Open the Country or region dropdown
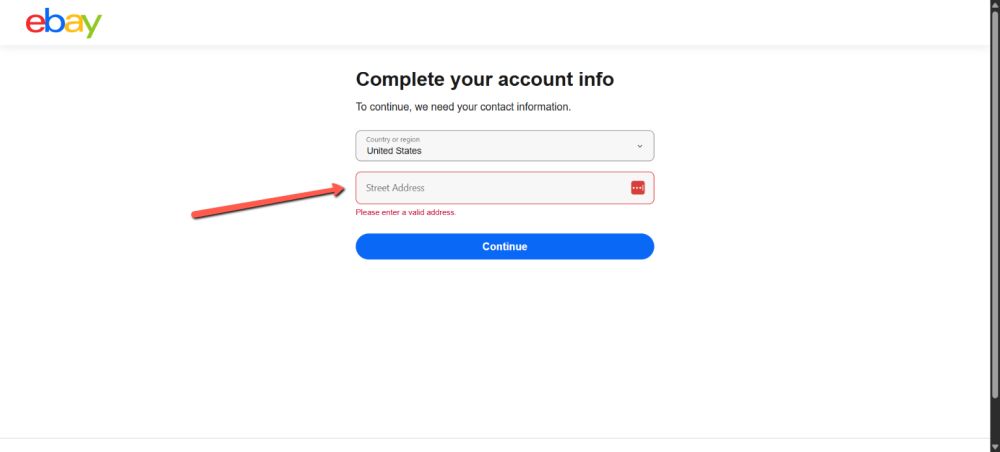This screenshot has width=1000, height=452. [504, 146]
